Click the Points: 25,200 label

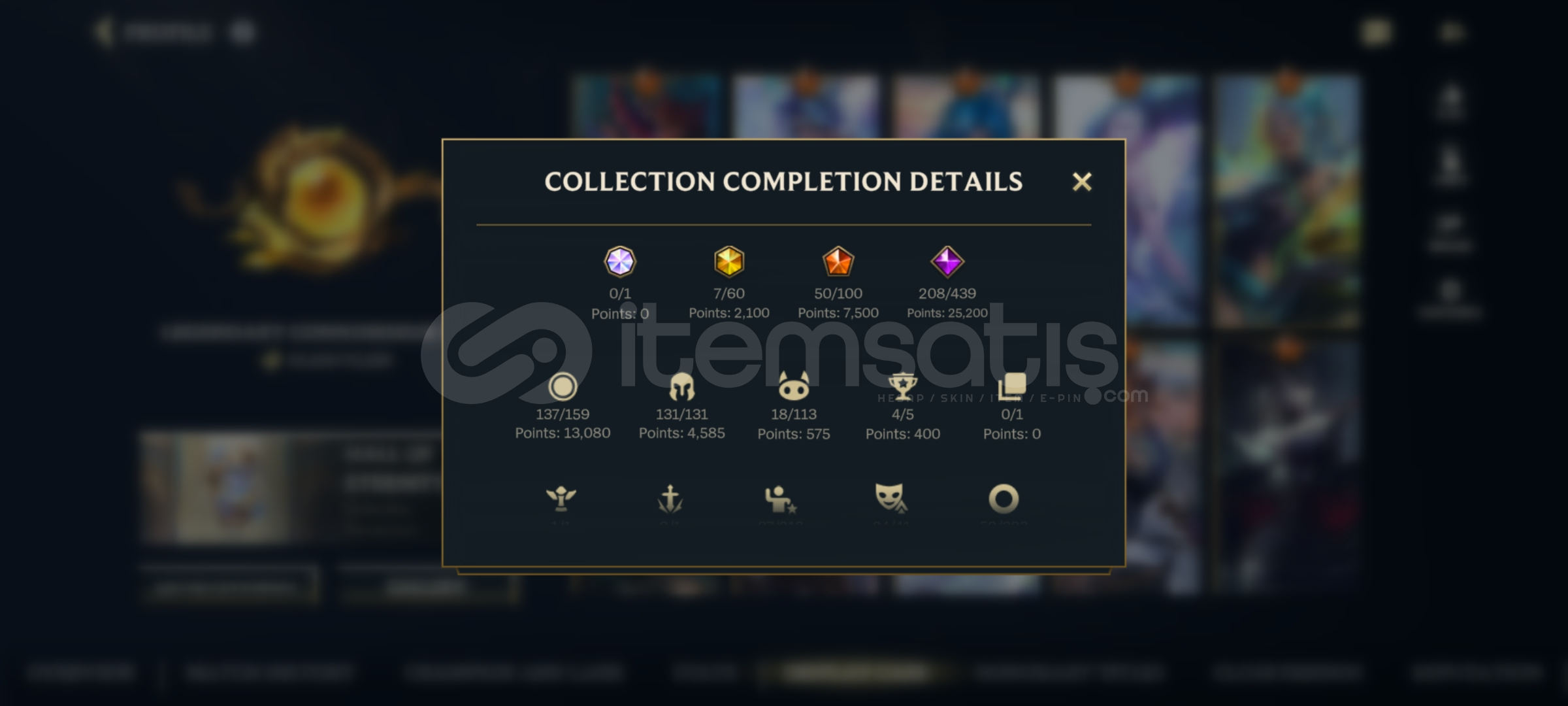(x=947, y=313)
